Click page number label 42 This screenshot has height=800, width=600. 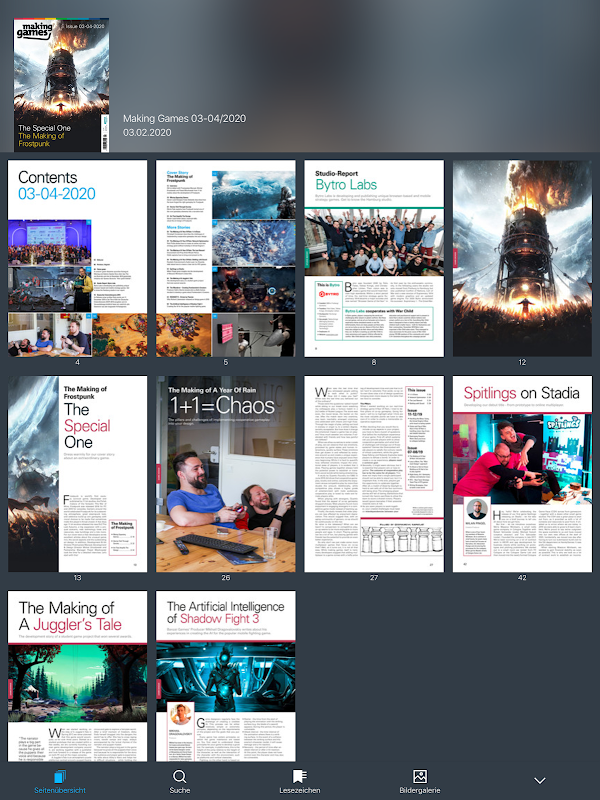coord(522,578)
